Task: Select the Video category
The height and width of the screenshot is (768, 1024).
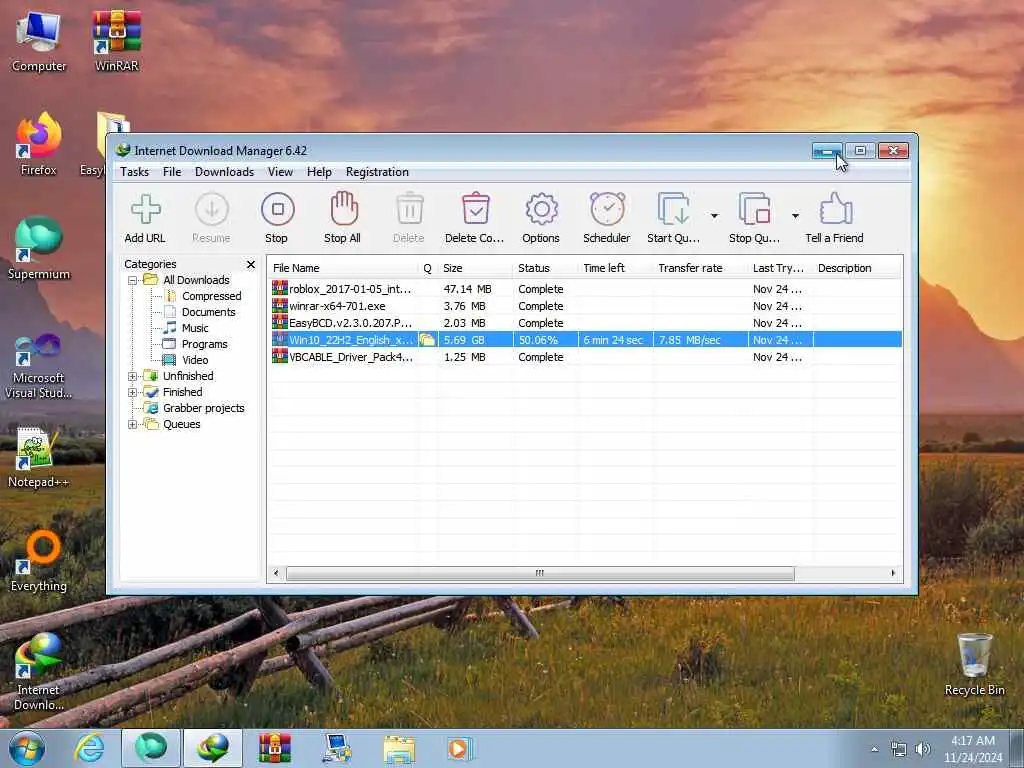Action: (195, 360)
